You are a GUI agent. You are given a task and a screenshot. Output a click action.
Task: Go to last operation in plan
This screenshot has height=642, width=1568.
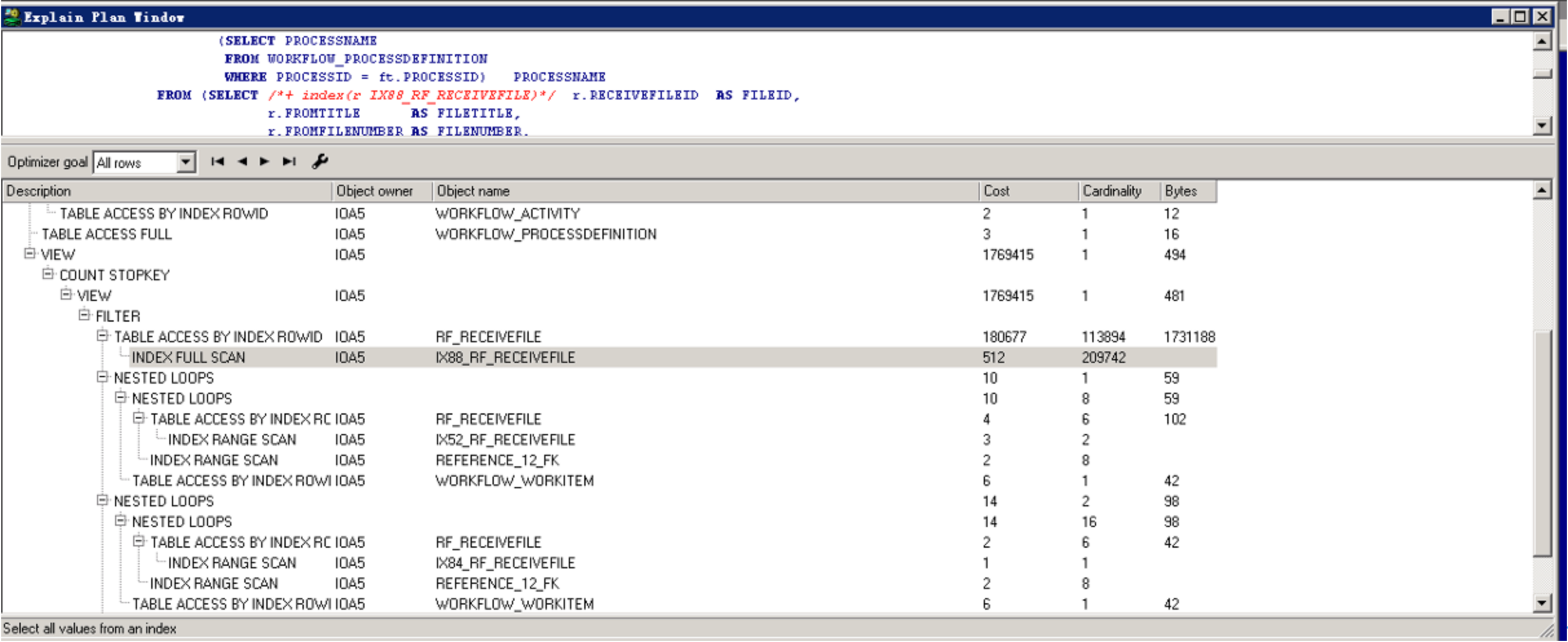[289, 161]
